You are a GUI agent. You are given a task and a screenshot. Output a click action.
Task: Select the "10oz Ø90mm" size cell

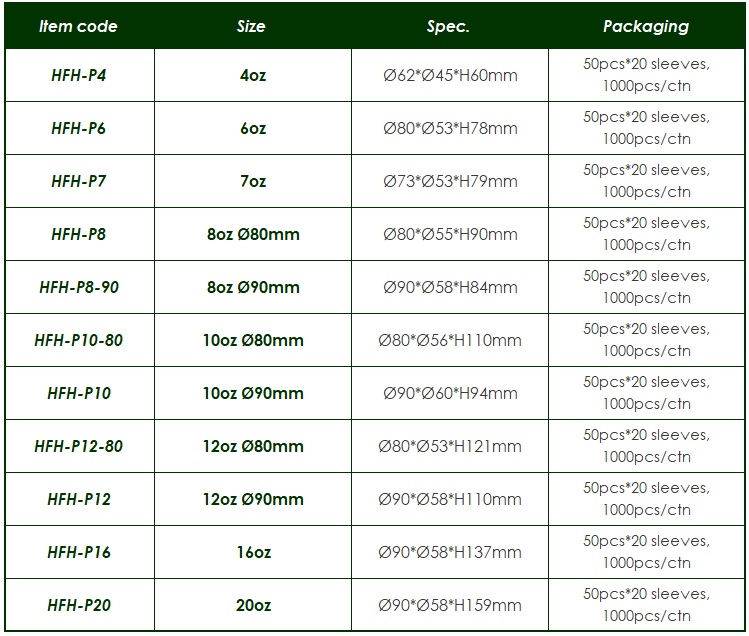point(252,393)
